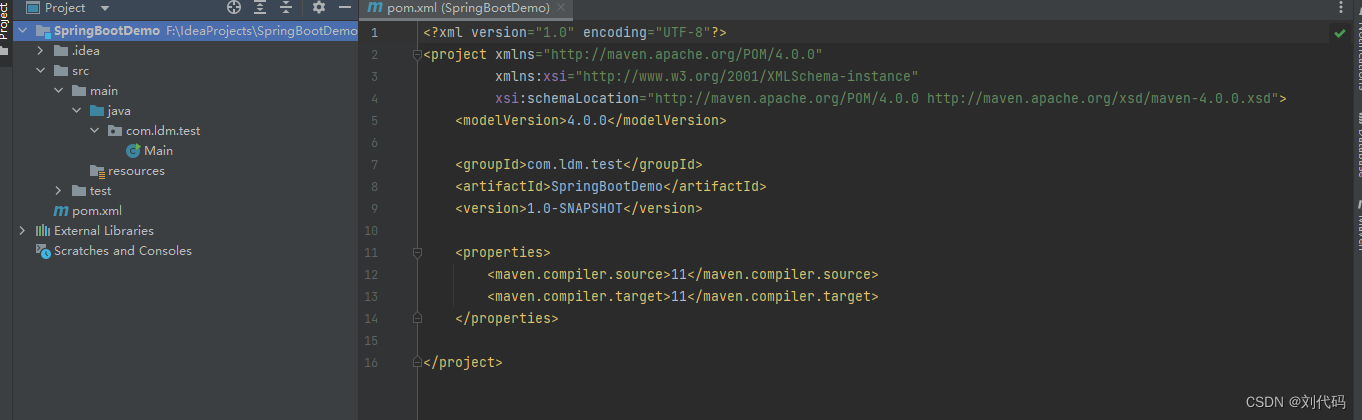The image size is (1362, 420).
Task: Hide the Project tool window
Action: point(345,7)
